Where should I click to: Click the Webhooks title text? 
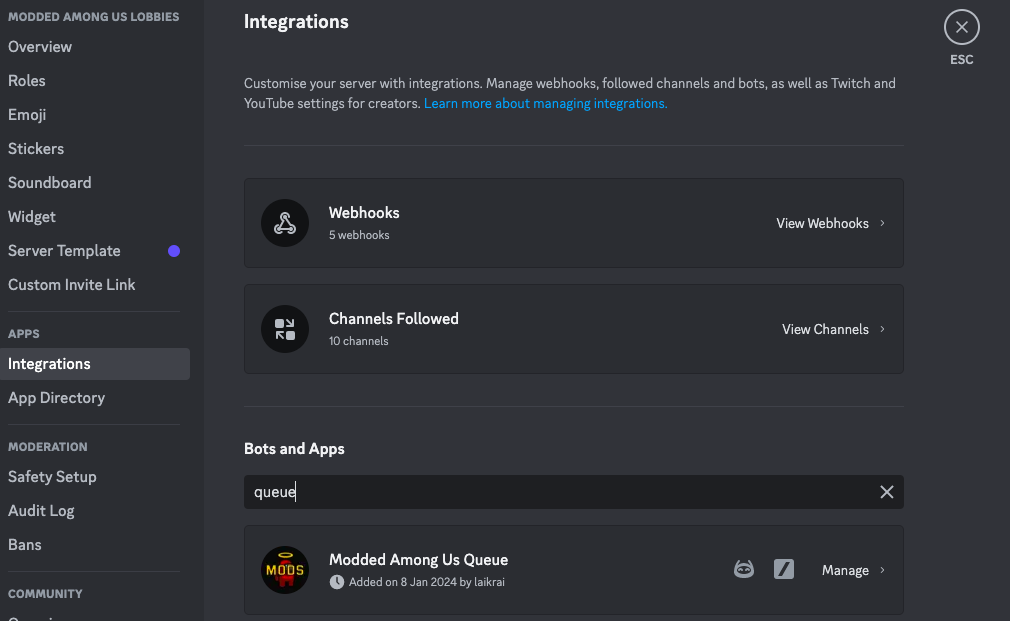364,213
